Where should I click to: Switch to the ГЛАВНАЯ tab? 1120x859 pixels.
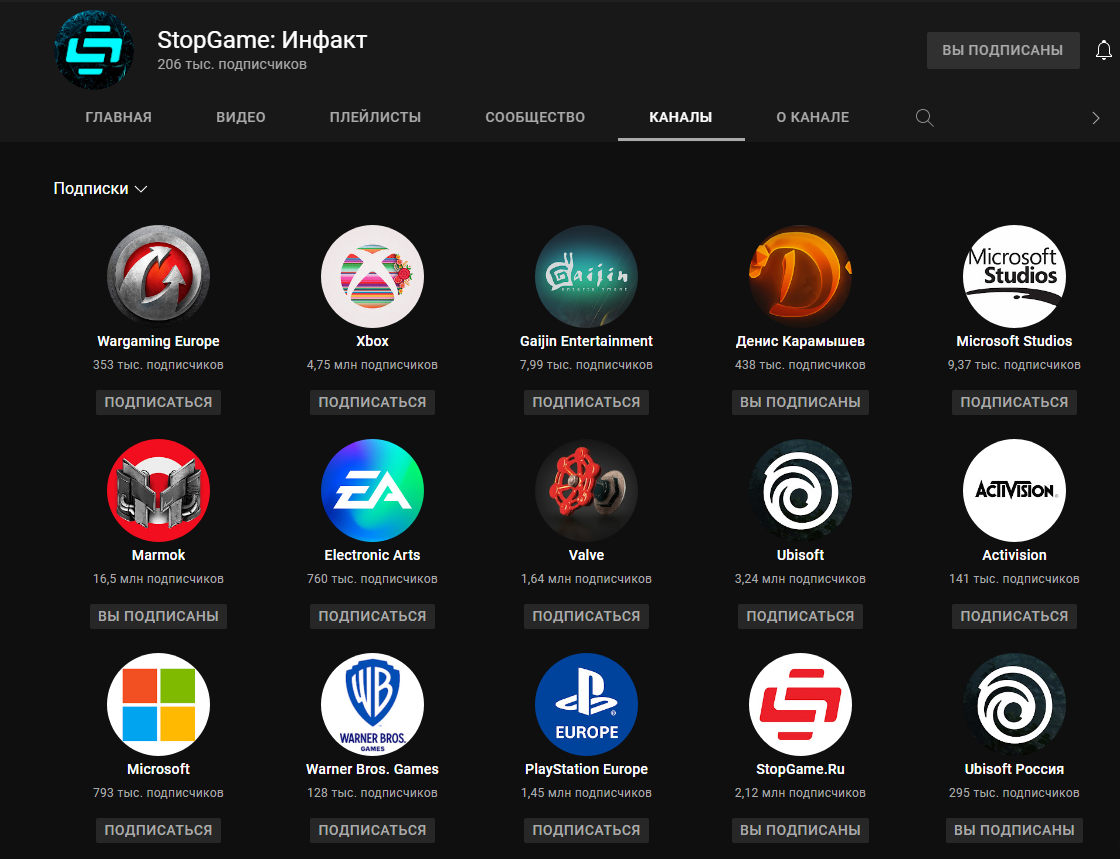[119, 117]
